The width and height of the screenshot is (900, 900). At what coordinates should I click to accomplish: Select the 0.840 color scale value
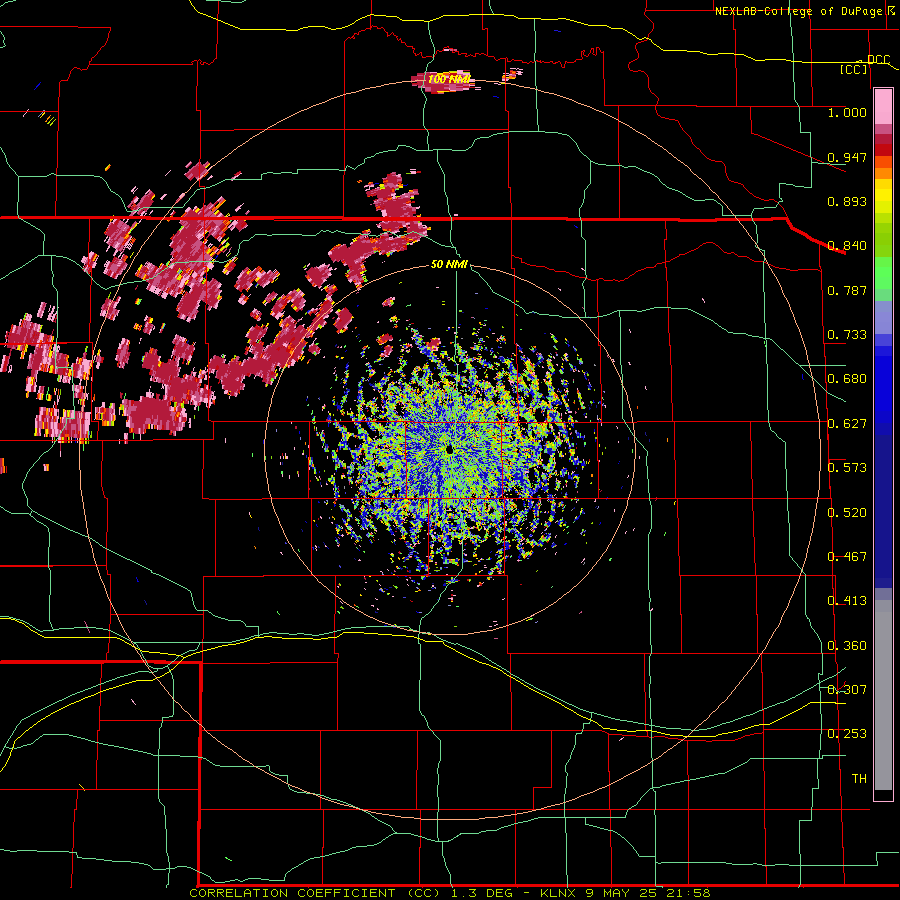point(847,246)
